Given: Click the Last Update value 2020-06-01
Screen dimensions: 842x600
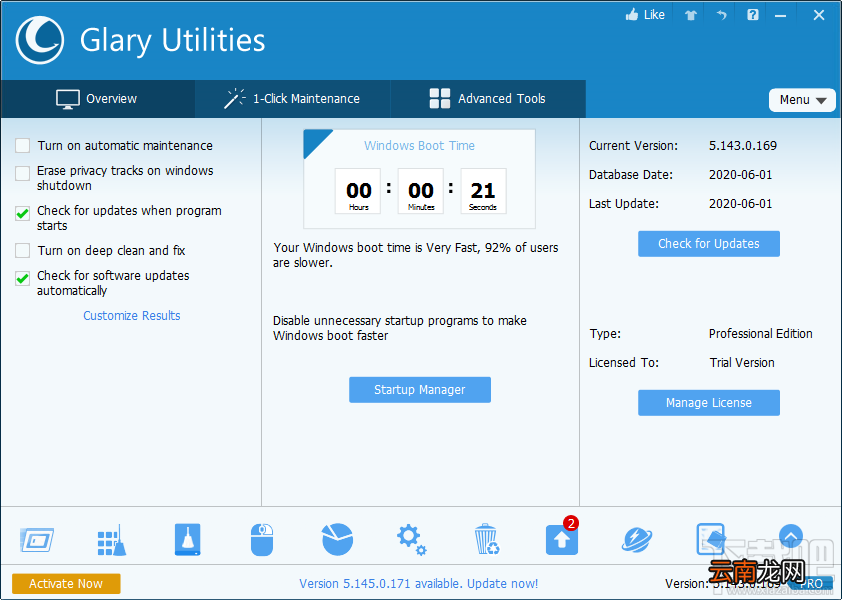Looking at the screenshot, I should point(741,204).
